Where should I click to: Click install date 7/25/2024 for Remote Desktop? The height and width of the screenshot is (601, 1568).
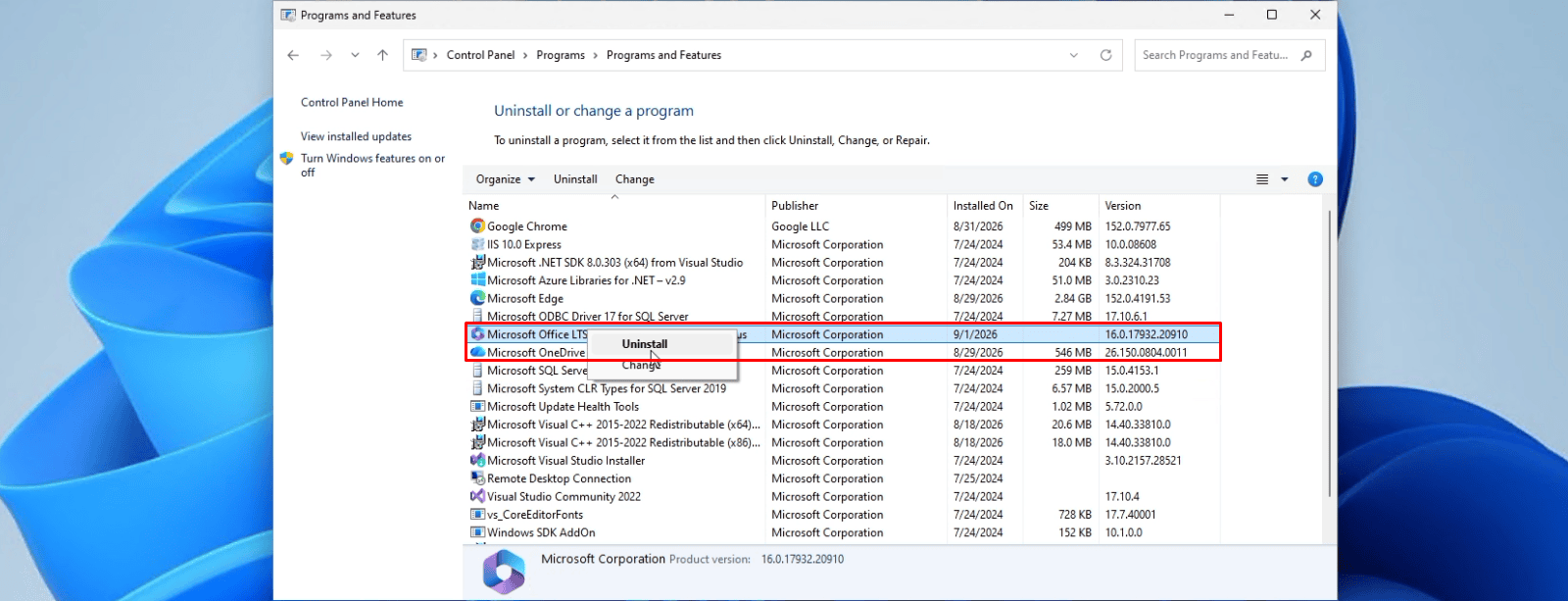click(x=978, y=478)
